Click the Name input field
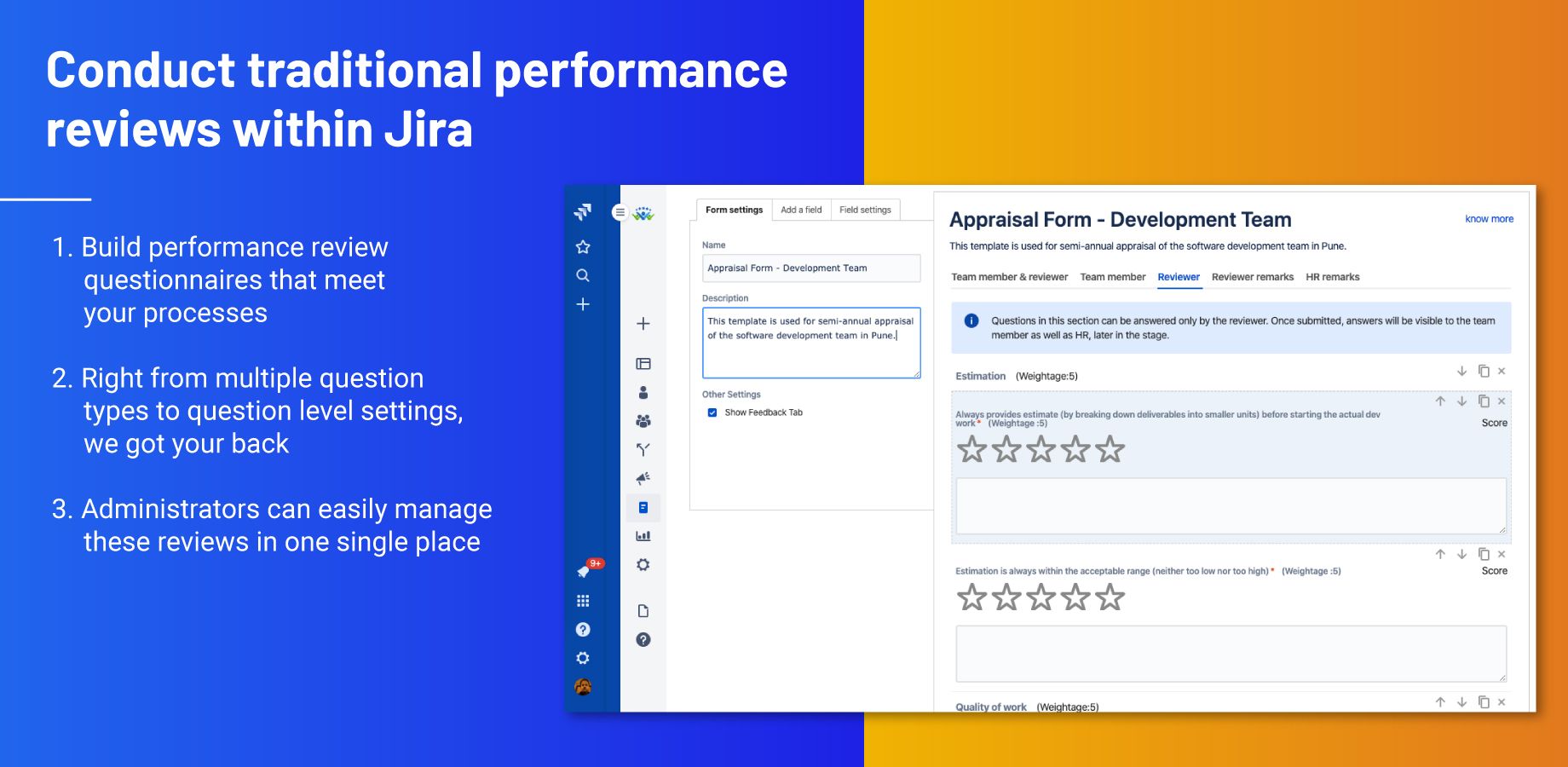 coord(811,268)
